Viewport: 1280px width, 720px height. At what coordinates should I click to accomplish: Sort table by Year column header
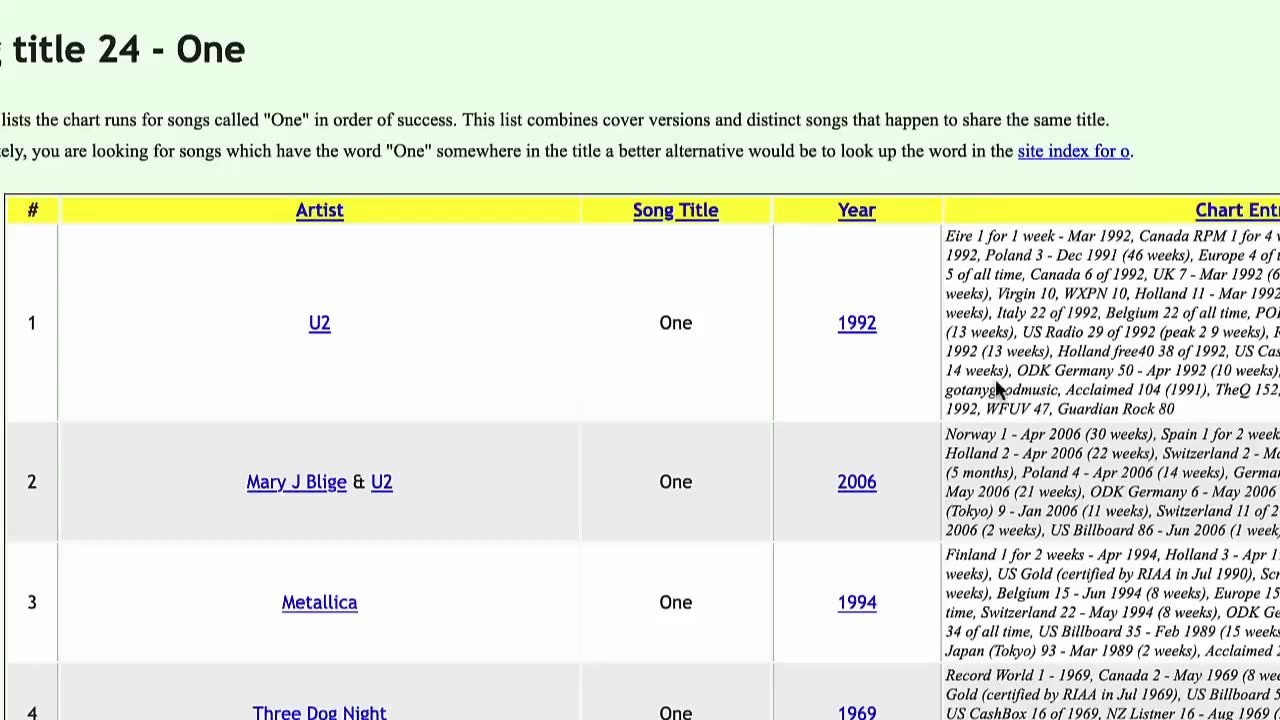[857, 210]
